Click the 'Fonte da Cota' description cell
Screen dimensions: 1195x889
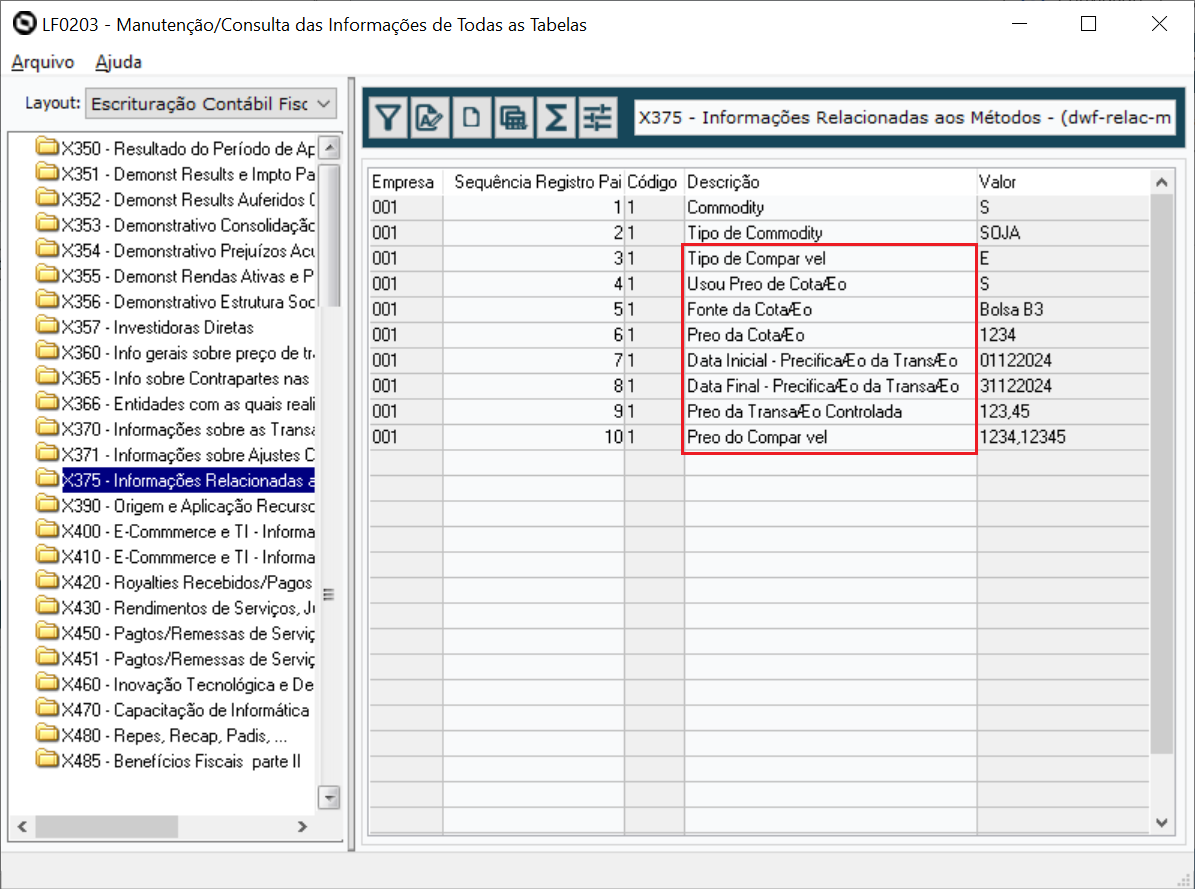point(831,310)
